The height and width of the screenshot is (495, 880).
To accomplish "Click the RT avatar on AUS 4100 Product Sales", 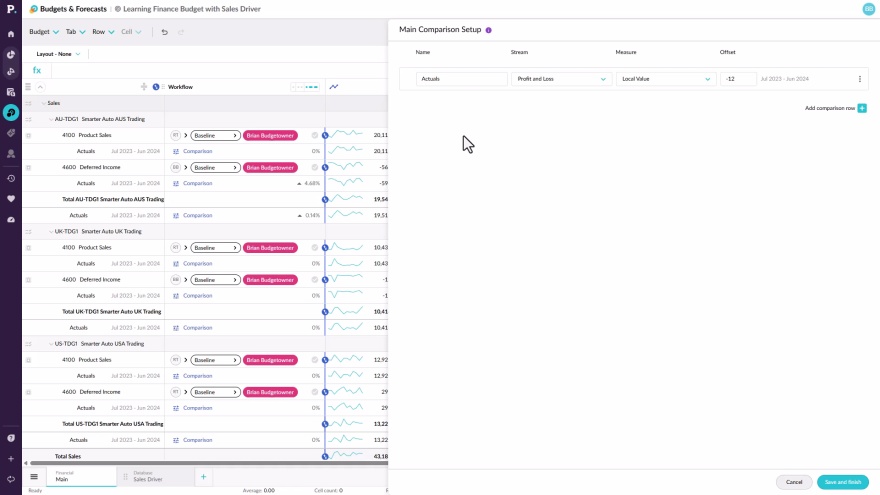I will 176,135.
